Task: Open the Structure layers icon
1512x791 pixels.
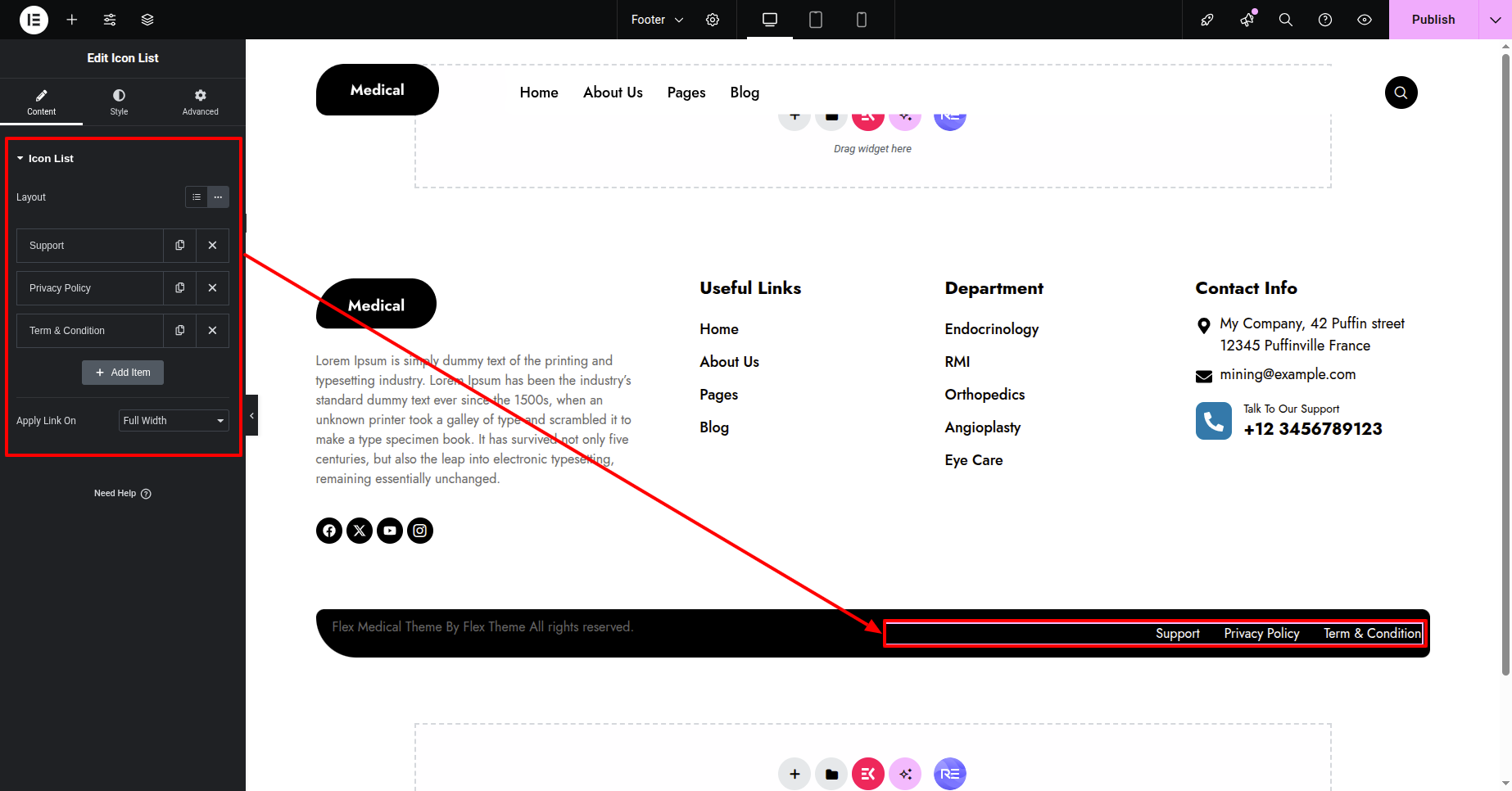Action: 147,20
